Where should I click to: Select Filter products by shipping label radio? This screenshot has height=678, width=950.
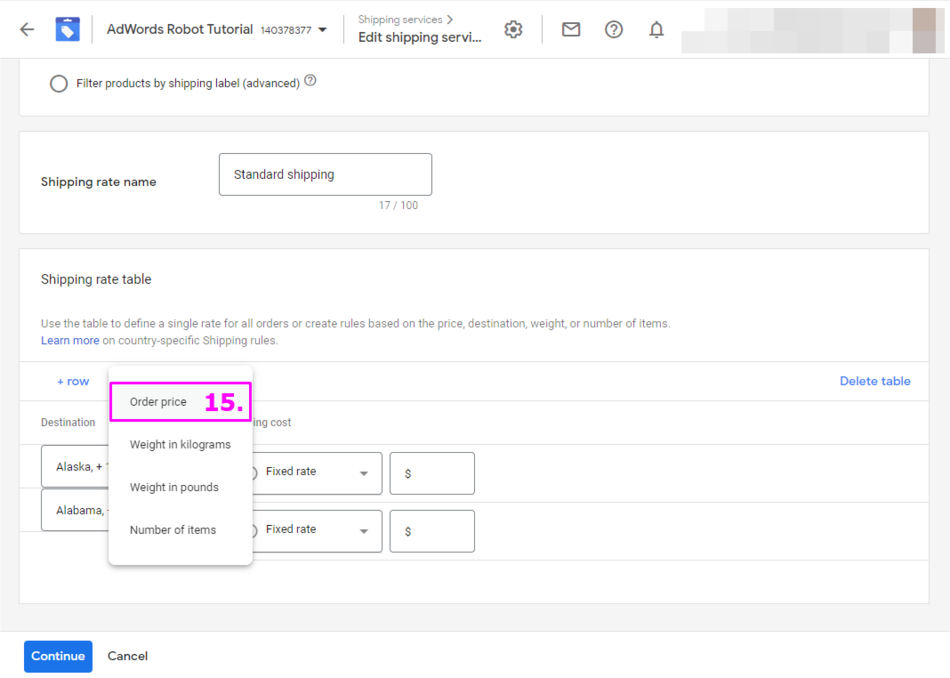pos(59,84)
